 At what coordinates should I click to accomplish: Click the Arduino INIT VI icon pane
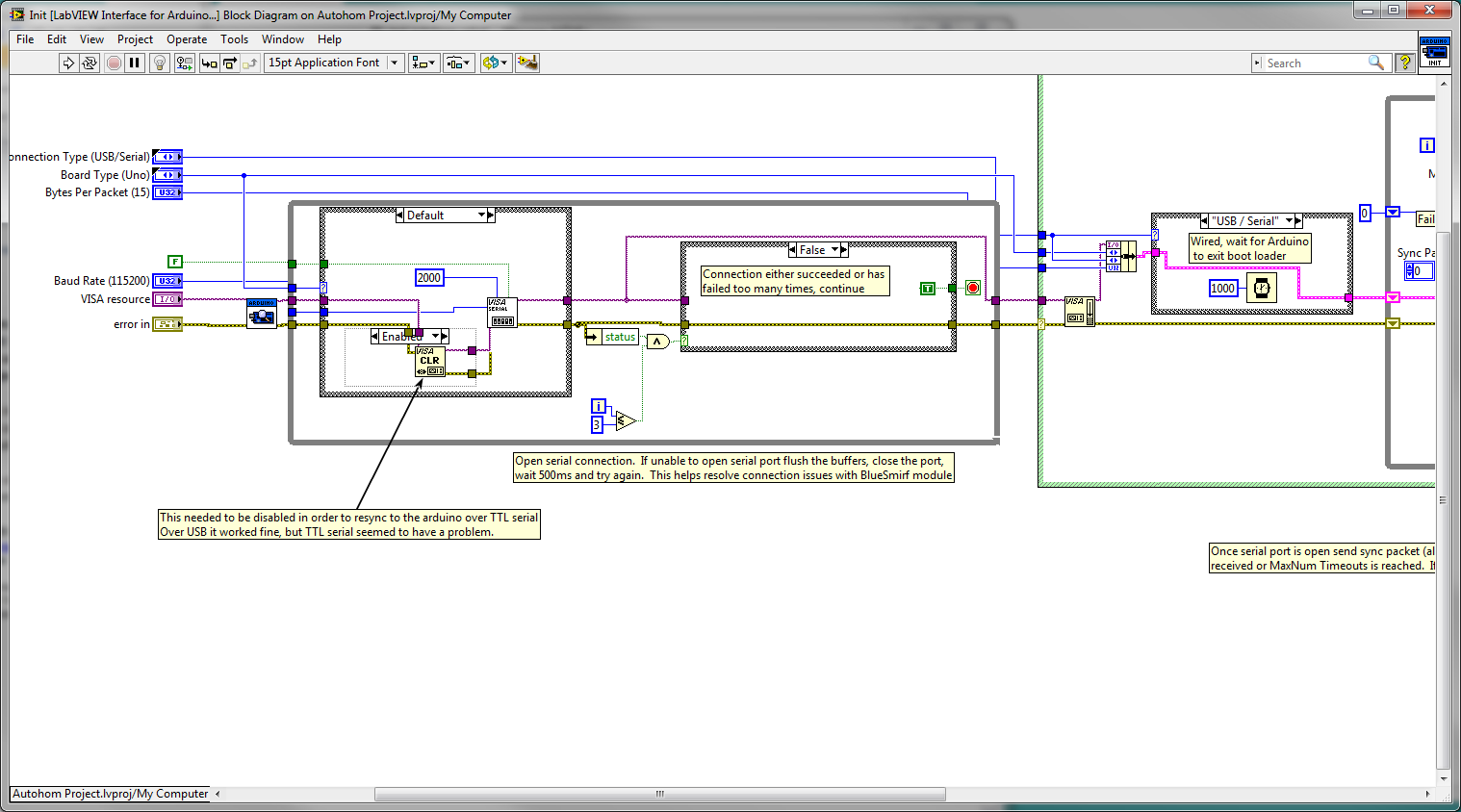click(x=1434, y=52)
